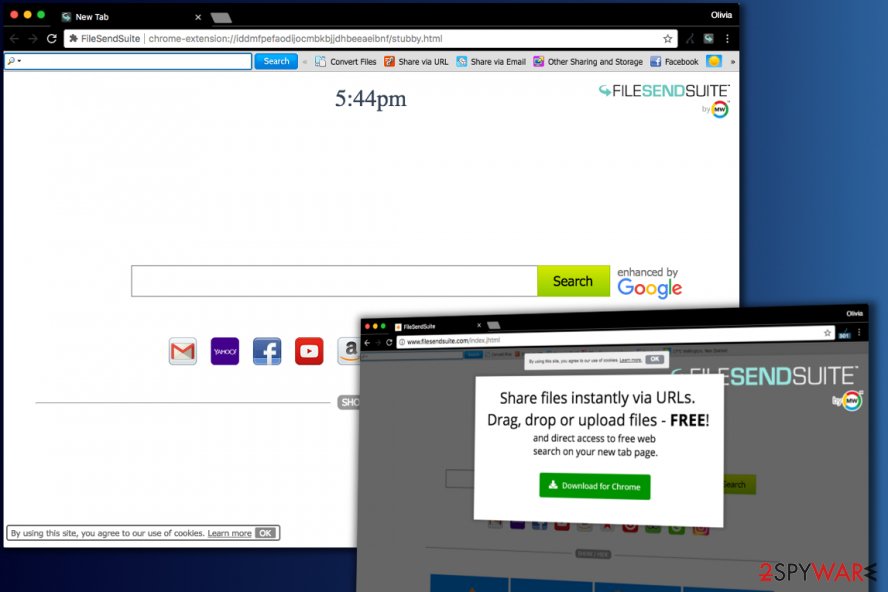
Task: Select the FileSendSuite tab in the second window
Action: pyautogui.click(x=436, y=326)
